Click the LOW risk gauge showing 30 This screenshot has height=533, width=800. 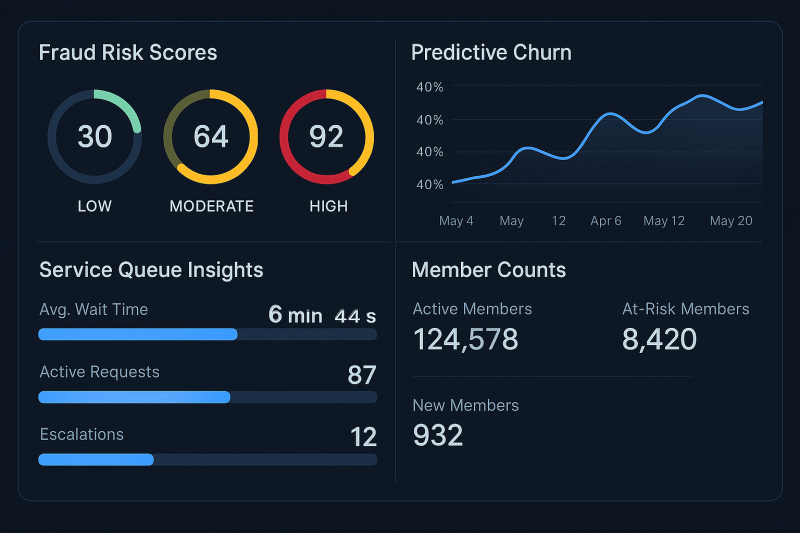click(94, 137)
